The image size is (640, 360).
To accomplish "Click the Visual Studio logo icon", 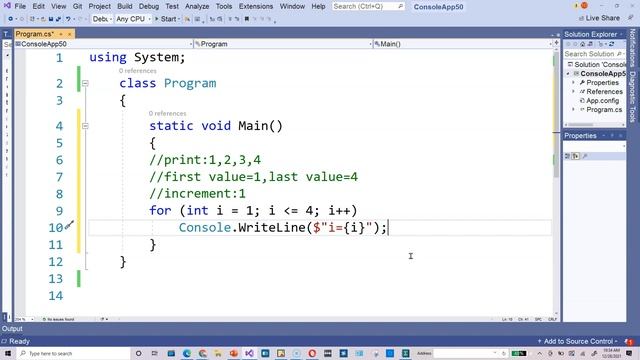I will [7, 6].
